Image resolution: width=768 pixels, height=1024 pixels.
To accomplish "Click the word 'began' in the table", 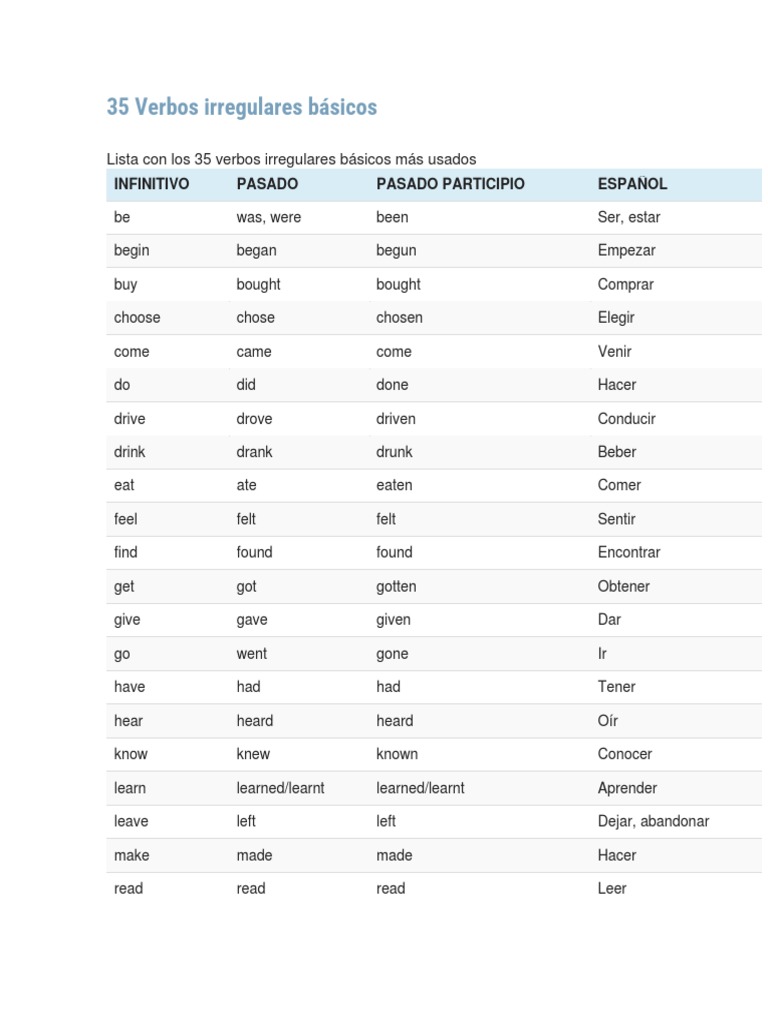I will tap(256, 250).
